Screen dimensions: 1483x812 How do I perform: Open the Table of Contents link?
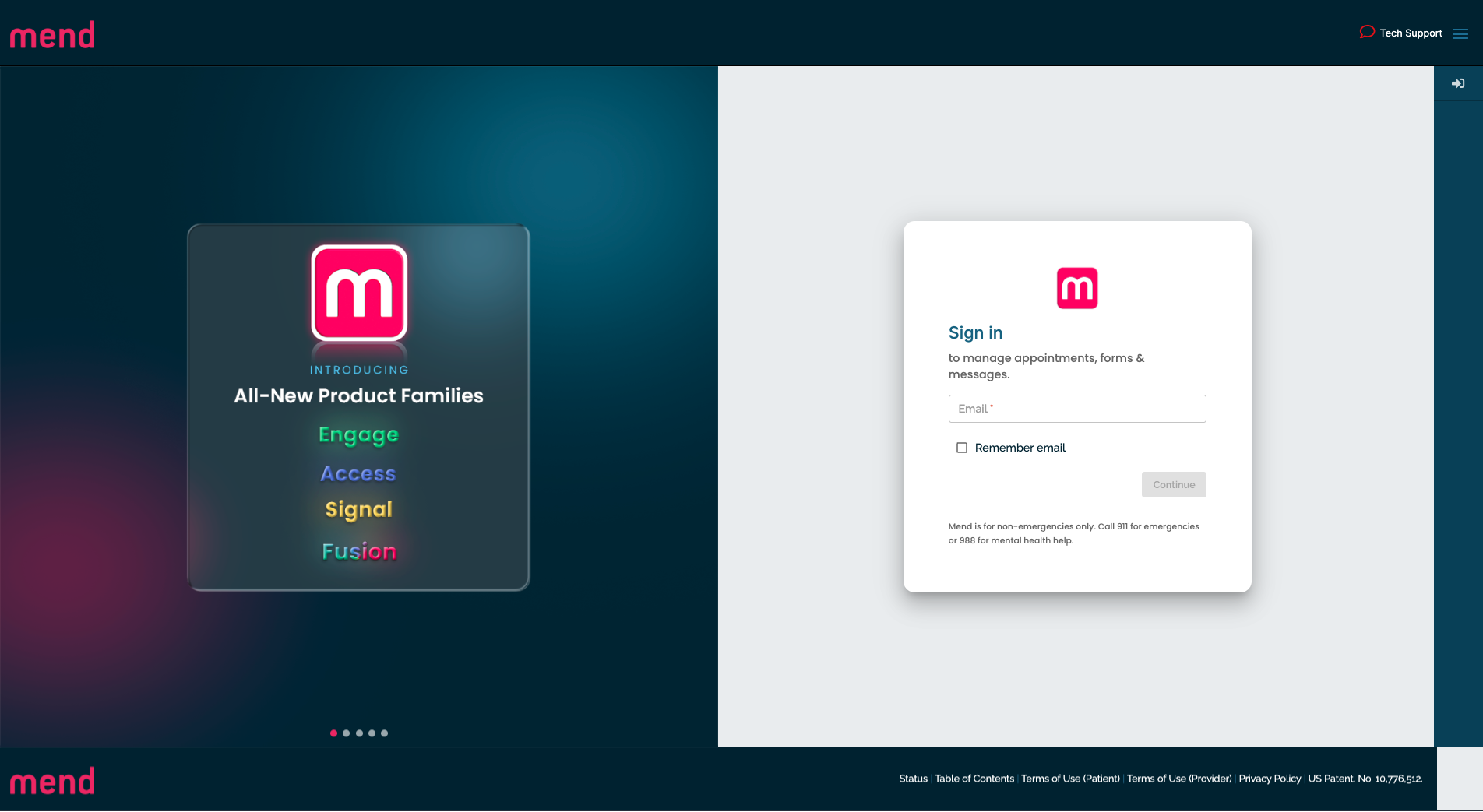(x=974, y=779)
